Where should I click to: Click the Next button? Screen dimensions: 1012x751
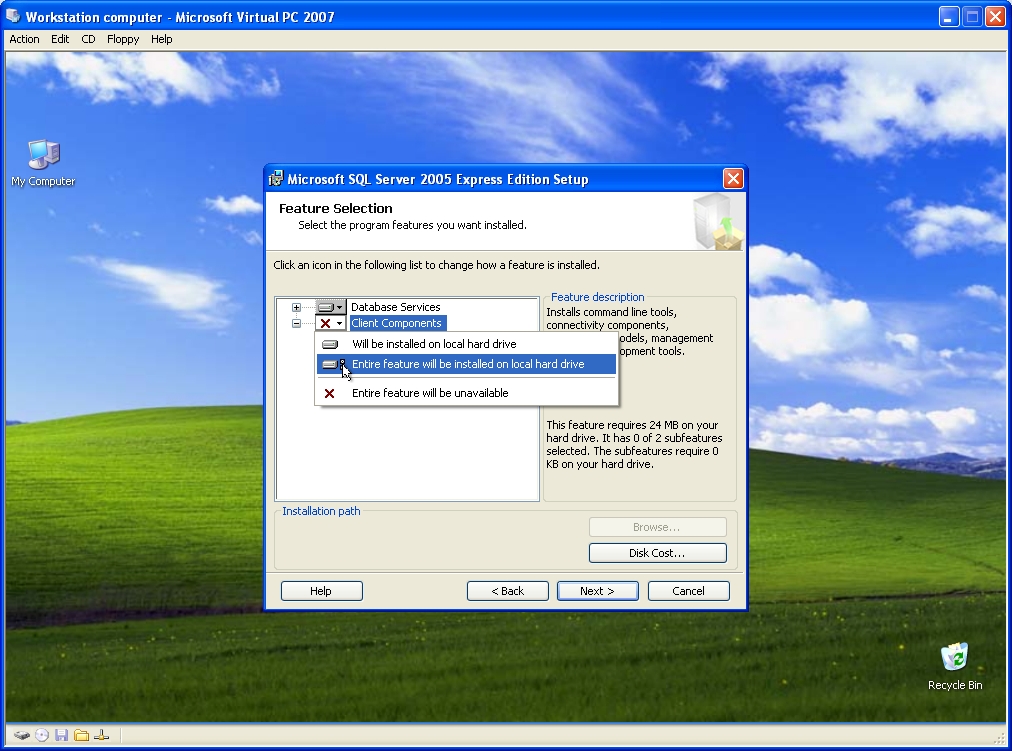coord(598,591)
